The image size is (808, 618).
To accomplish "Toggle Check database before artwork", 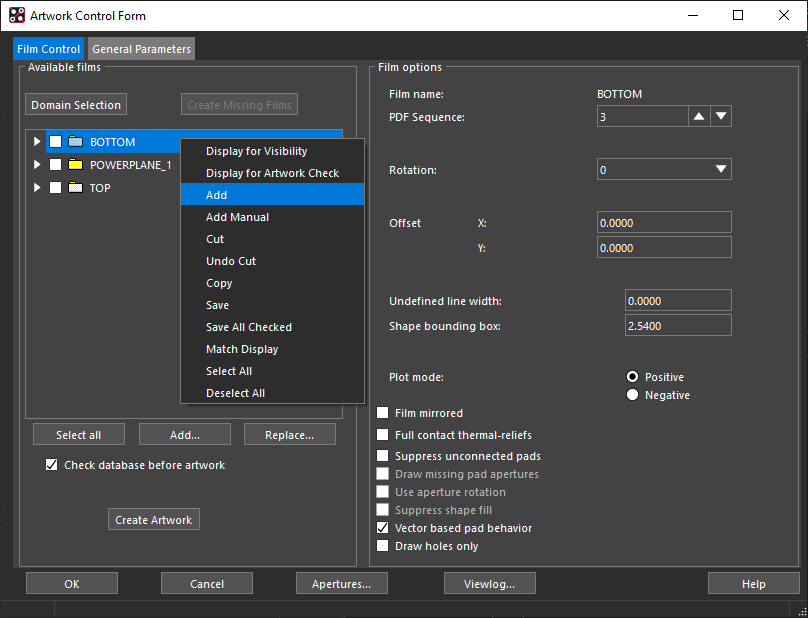I will point(52,465).
